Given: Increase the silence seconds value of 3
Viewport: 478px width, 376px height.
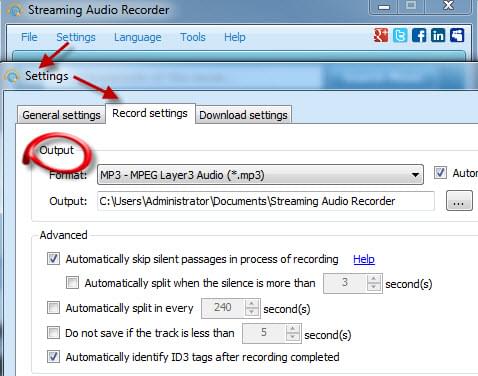Looking at the screenshot, I should coord(374,279).
